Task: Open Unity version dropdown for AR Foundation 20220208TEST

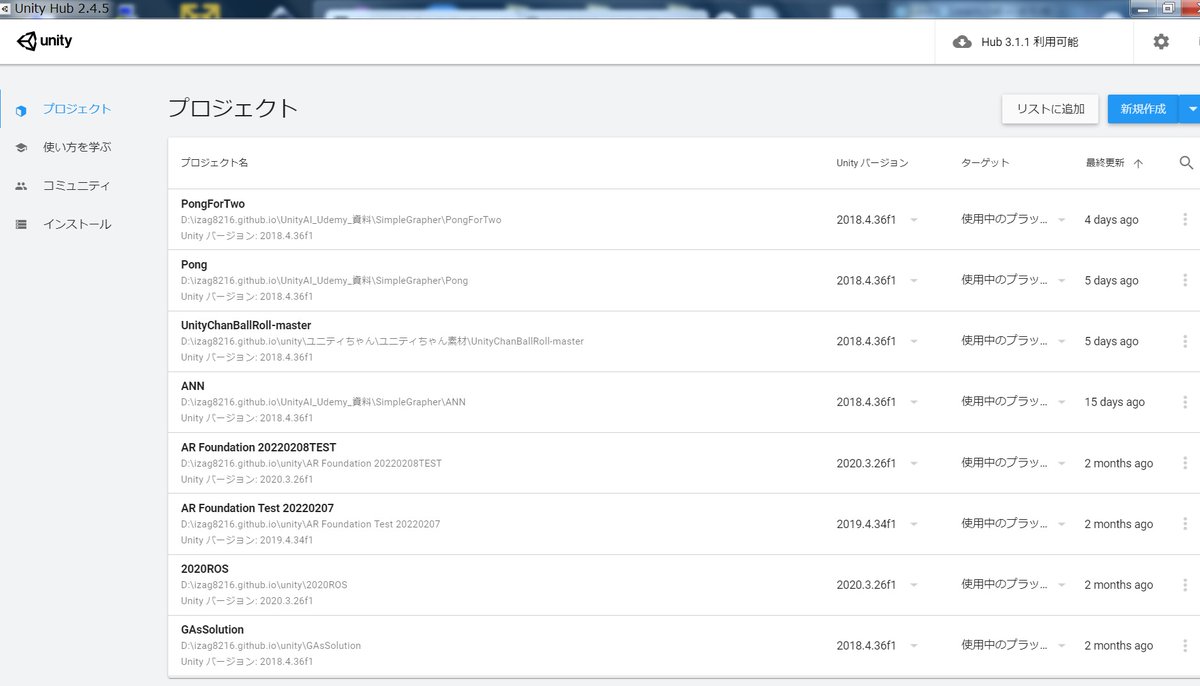Action: click(914, 464)
